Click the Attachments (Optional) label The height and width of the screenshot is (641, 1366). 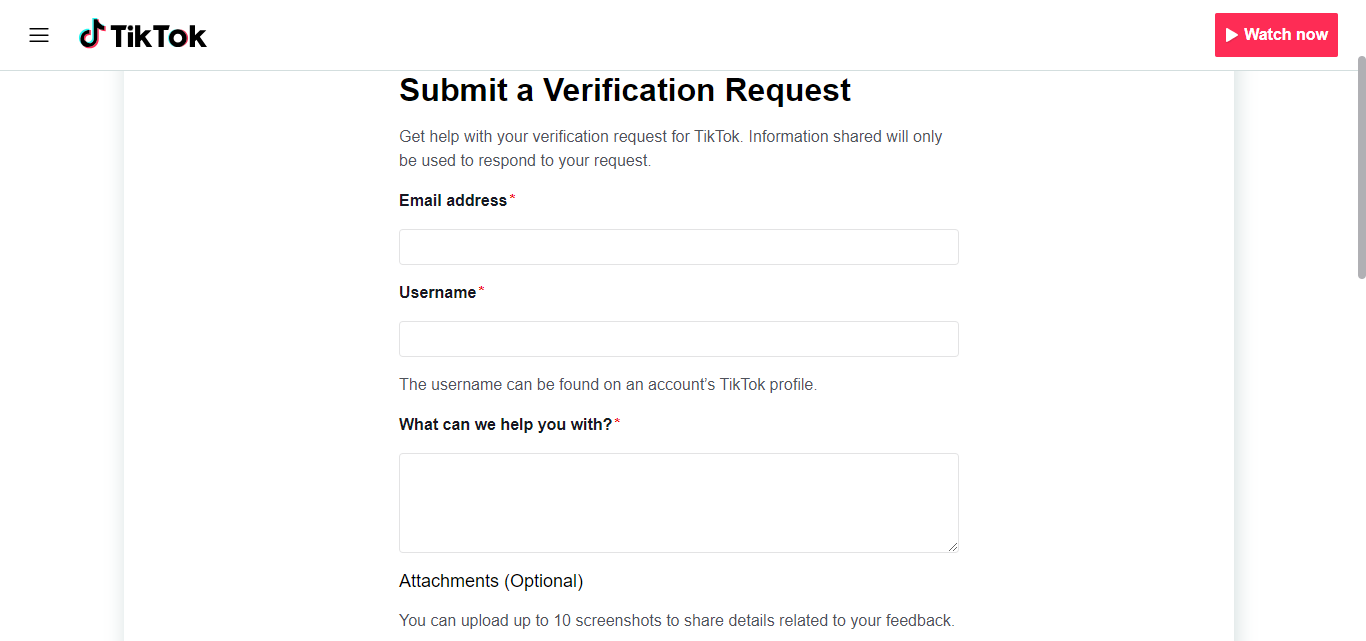491,581
